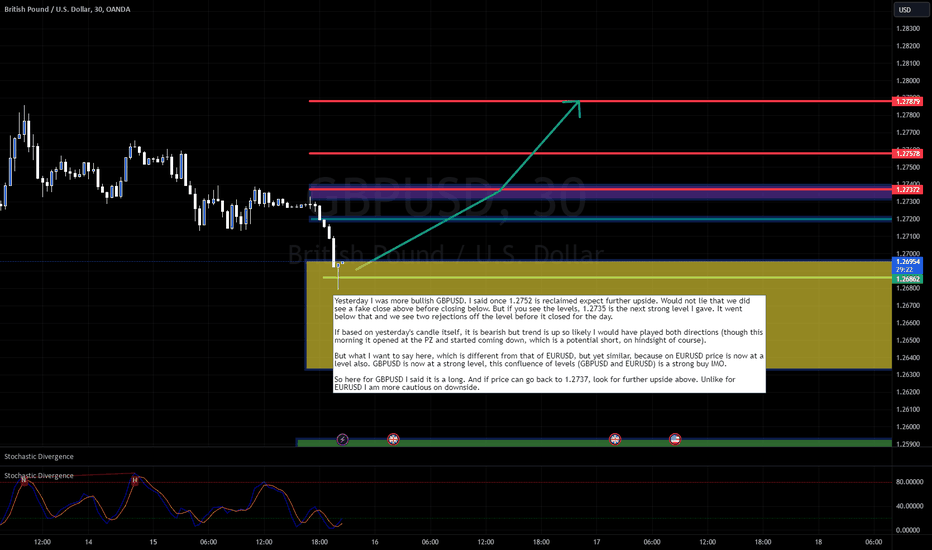Image resolution: width=932 pixels, height=550 pixels.
Task: Select the H divergence marker before date 15
Action: tap(135, 480)
